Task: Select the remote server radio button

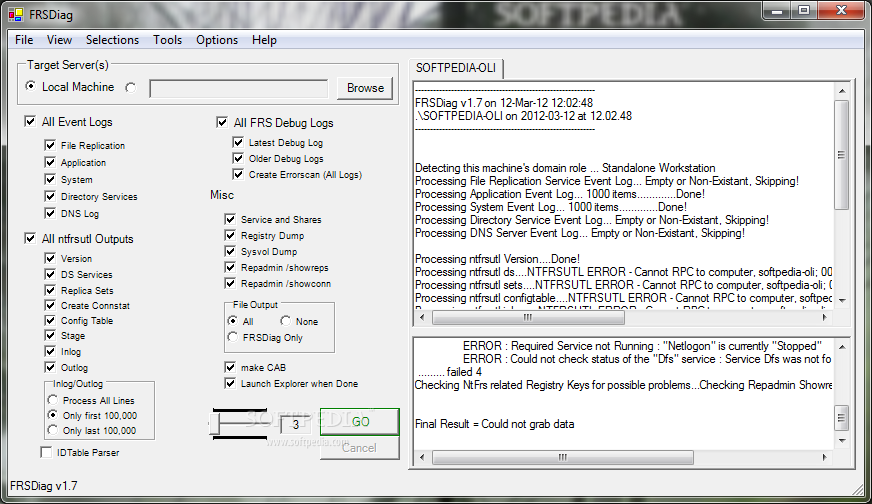Action: point(131,88)
